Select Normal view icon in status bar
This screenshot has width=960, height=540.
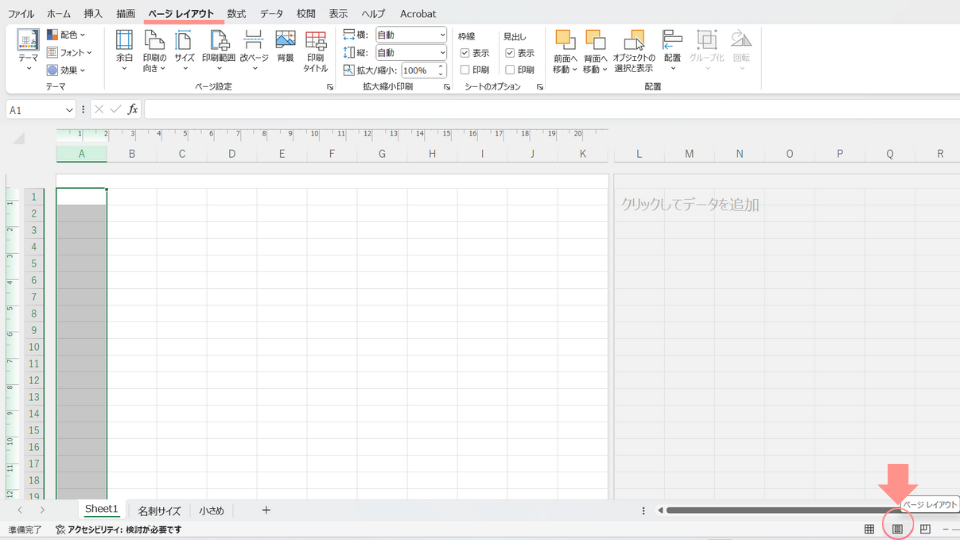[x=869, y=529]
